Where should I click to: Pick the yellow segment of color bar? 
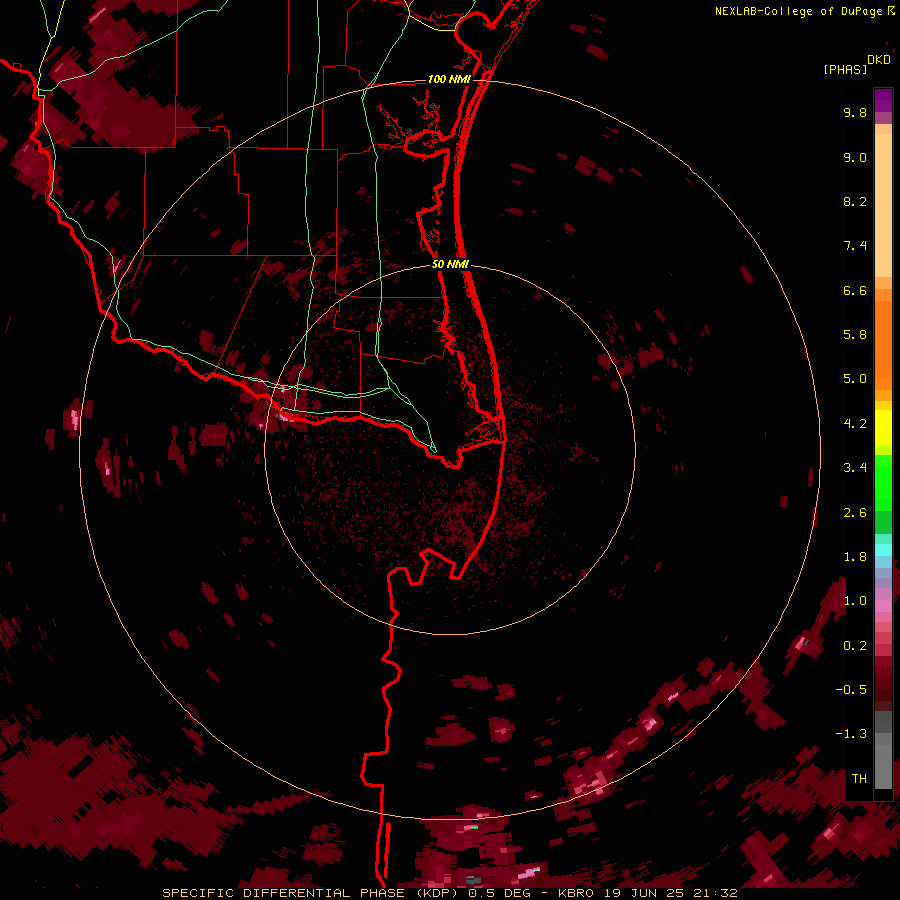coord(883,428)
